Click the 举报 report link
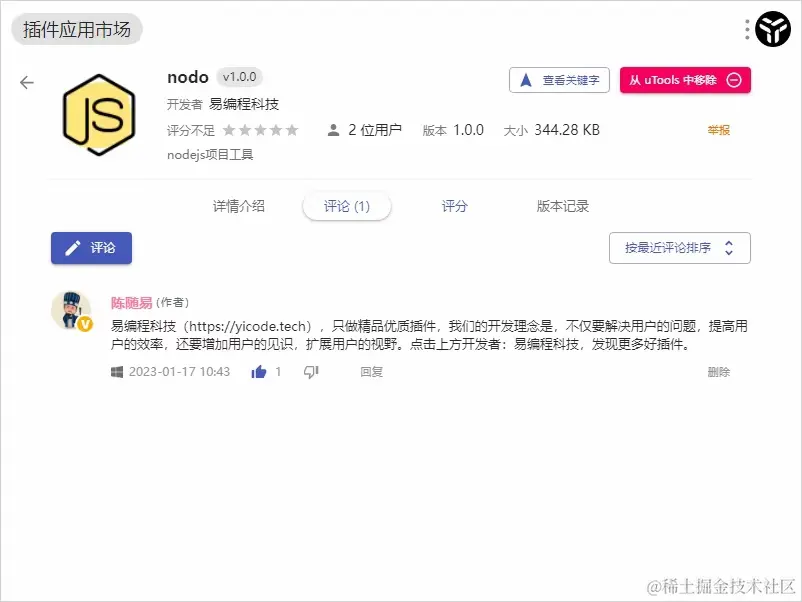 click(x=718, y=130)
